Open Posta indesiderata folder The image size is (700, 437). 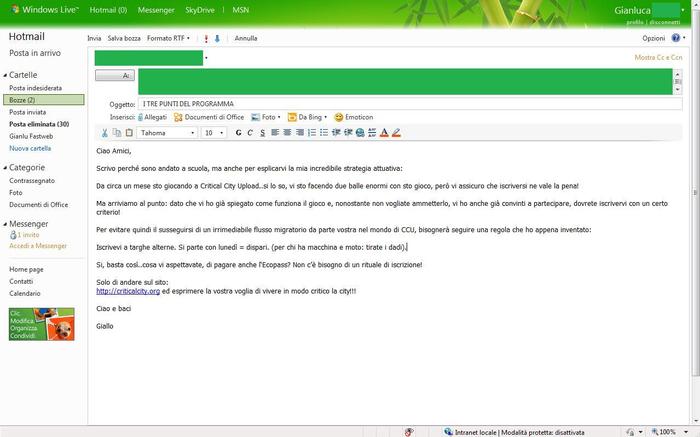click(36, 88)
